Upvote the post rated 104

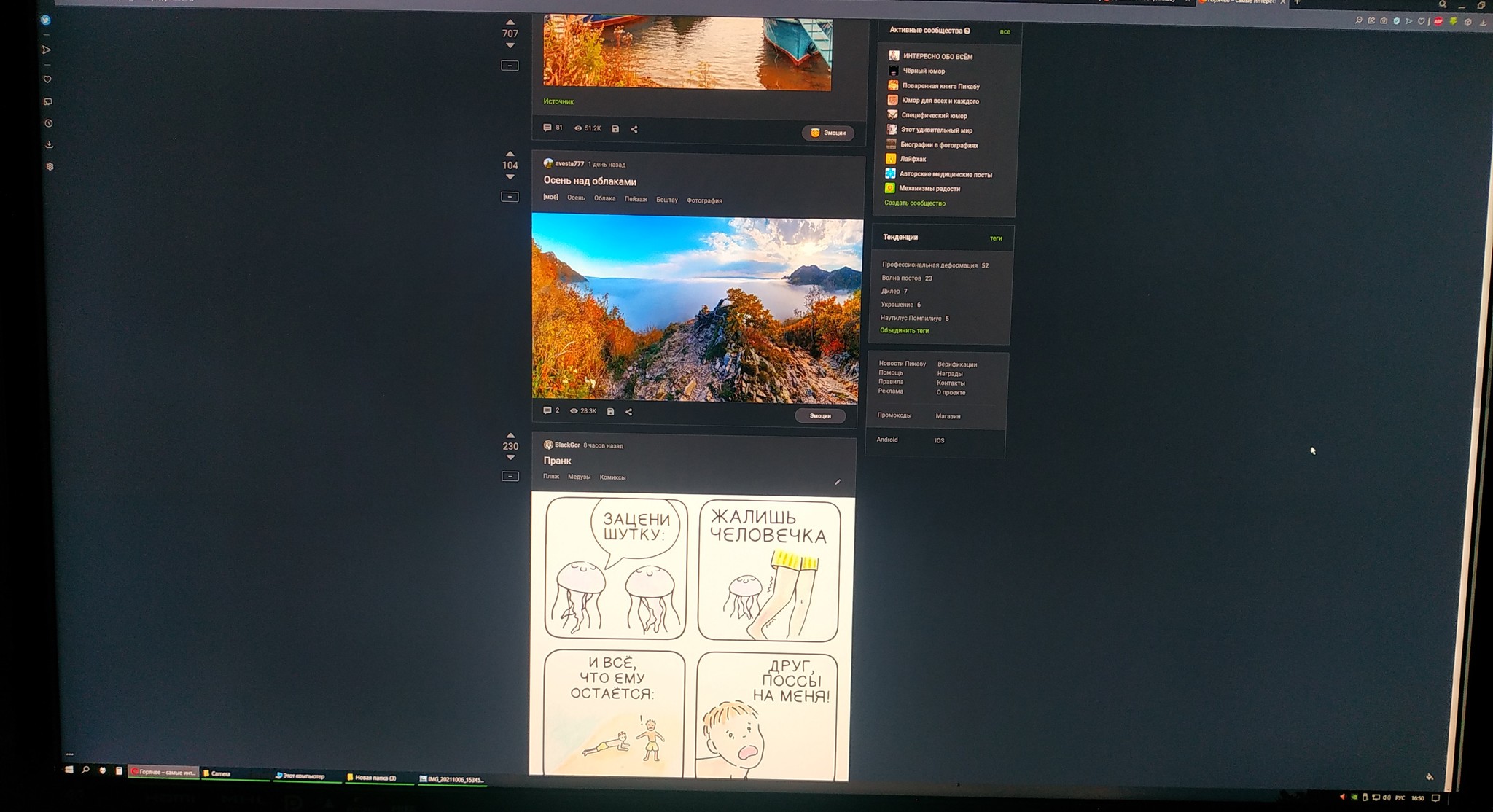pos(510,154)
